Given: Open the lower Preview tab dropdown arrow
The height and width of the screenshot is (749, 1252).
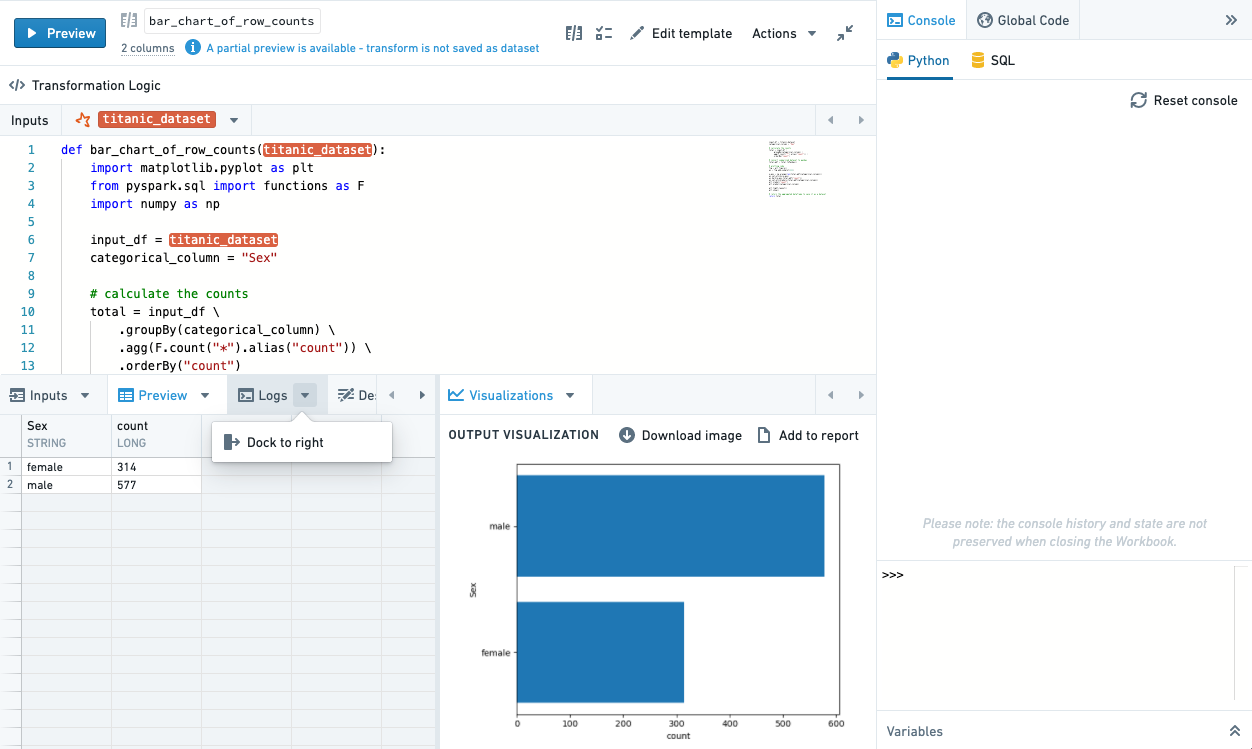Looking at the screenshot, I should coord(205,395).
